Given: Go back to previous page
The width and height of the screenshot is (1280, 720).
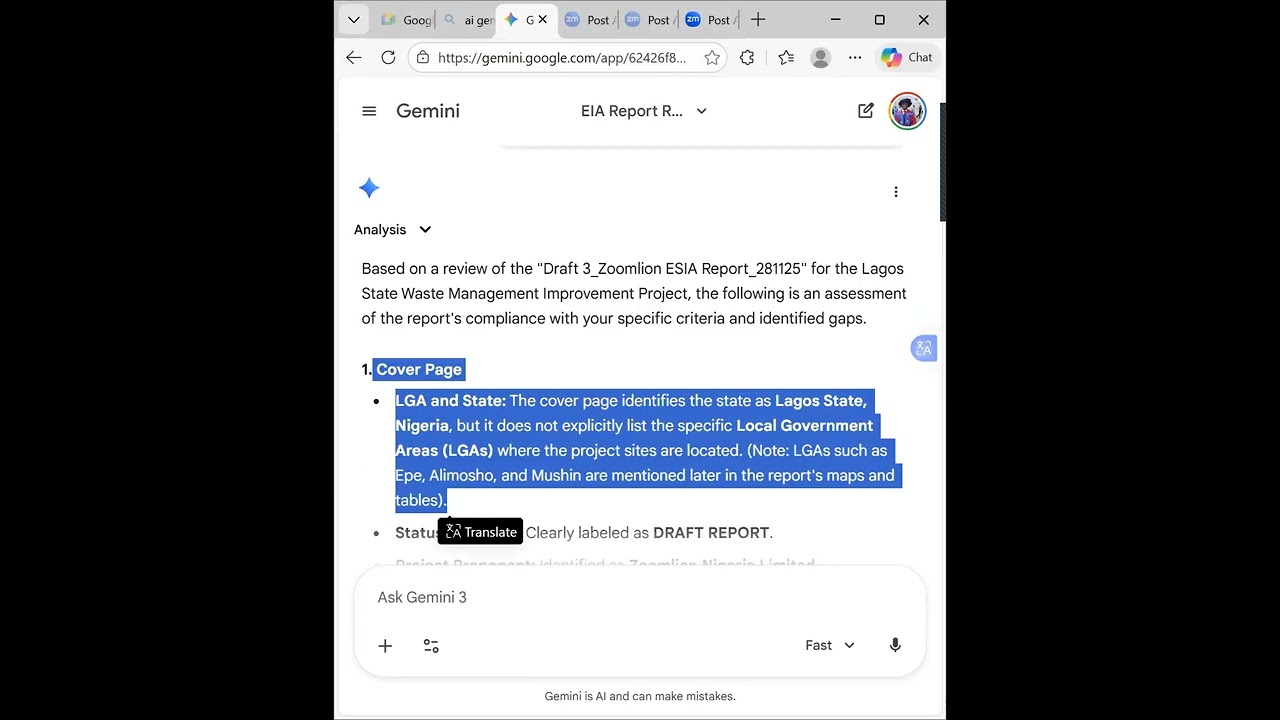Looking at the screenshot, I should pyautogui.click(x=354, y=58).
